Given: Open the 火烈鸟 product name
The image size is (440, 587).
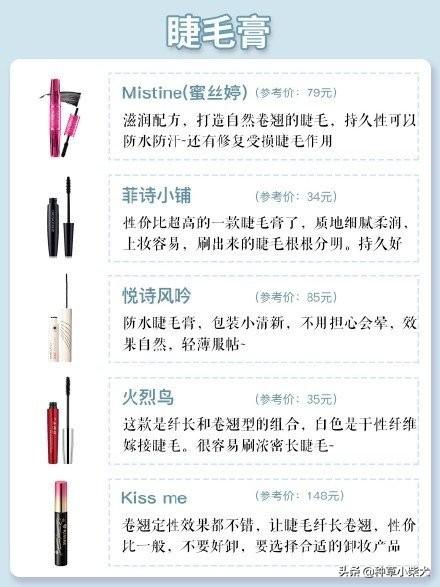Looking at the screenshot, I should point(148,398).
